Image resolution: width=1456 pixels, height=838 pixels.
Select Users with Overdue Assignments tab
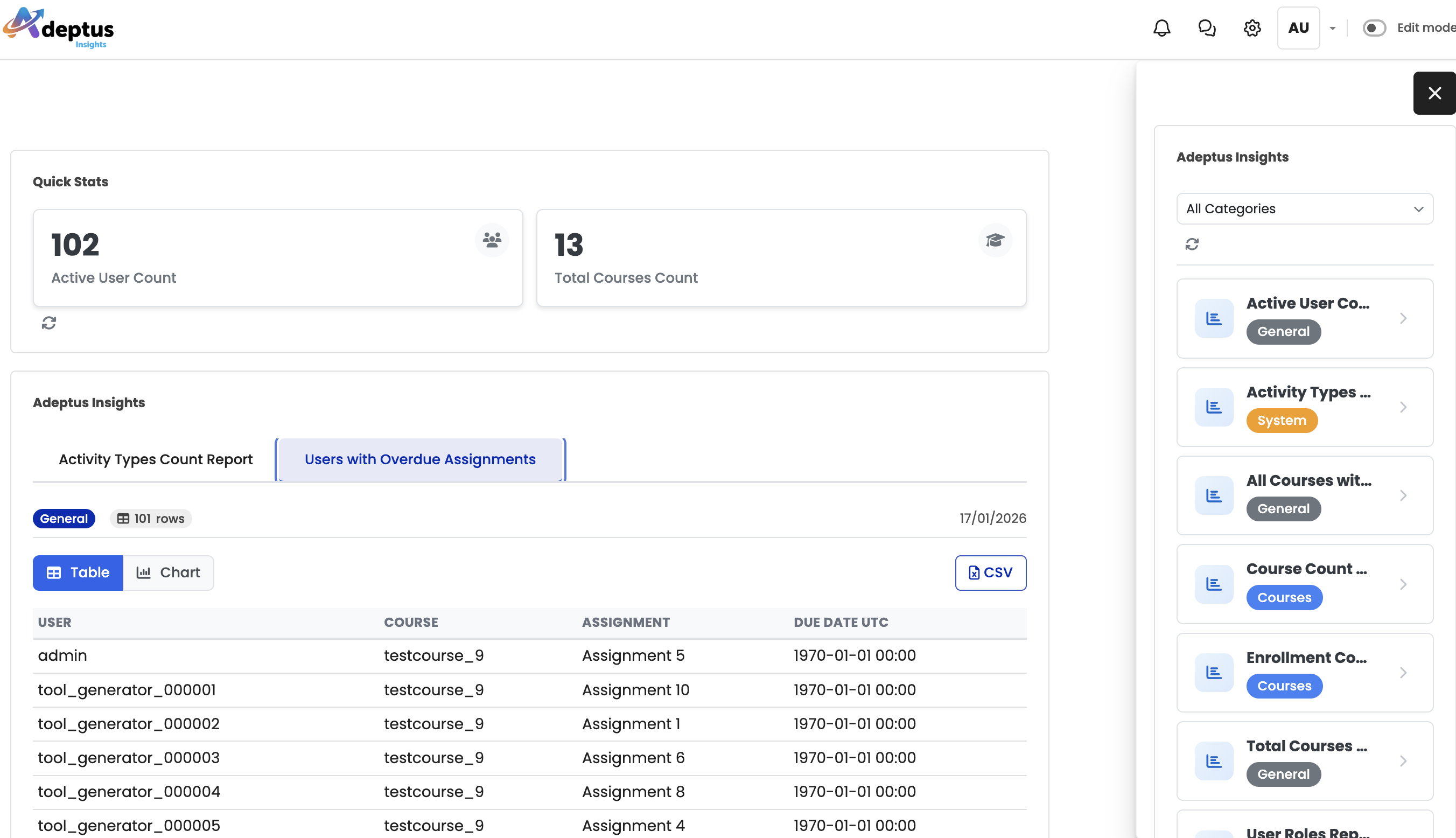420,459
